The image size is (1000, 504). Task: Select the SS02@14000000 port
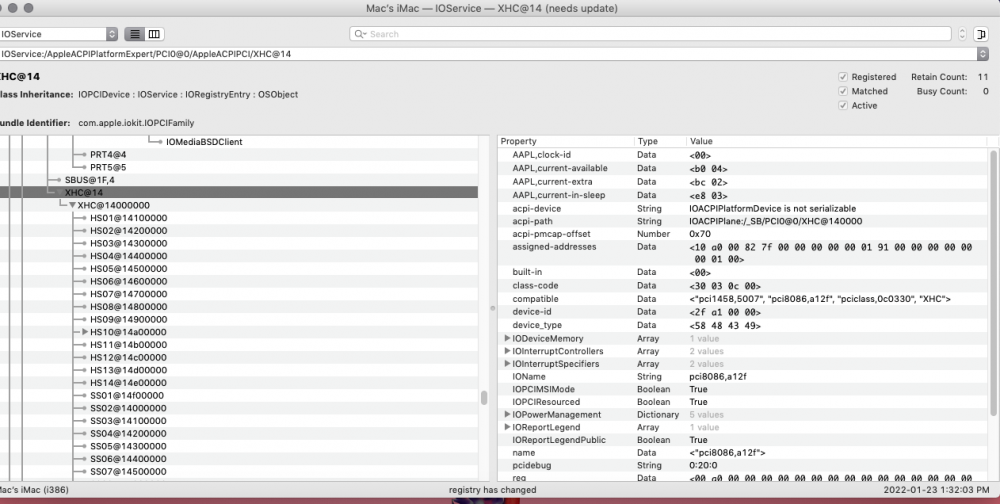click(128, 408)
